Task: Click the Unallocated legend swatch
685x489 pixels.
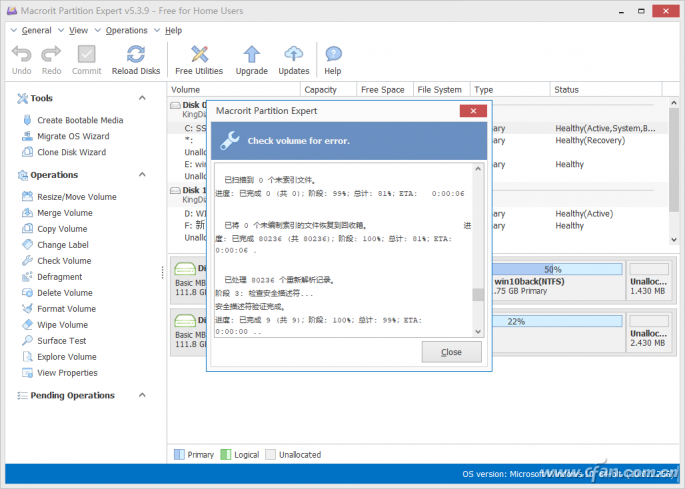Action: [271, 454]
